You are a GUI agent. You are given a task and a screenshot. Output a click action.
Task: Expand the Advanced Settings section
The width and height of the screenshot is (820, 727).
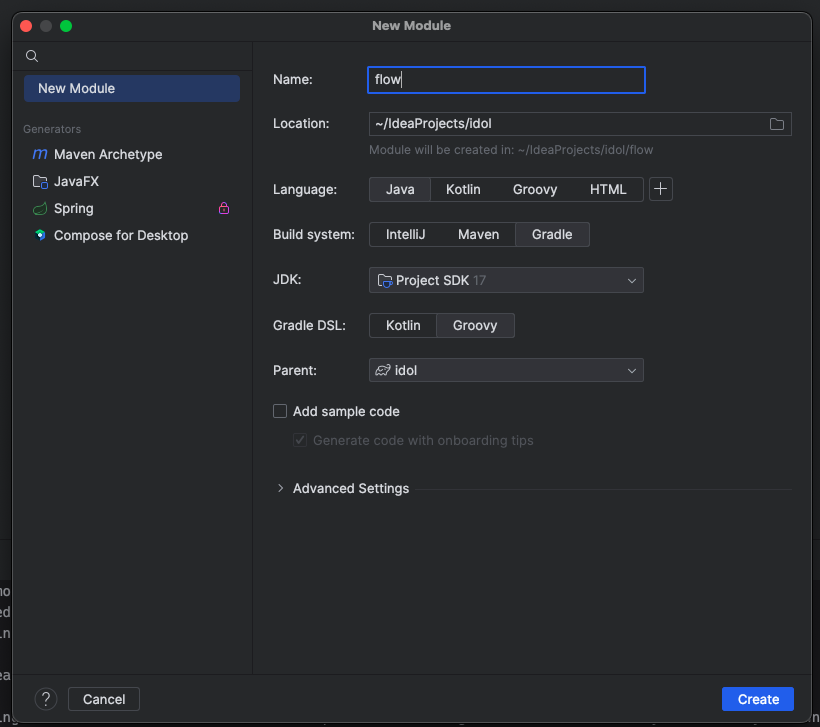click(x=281, y=488)
